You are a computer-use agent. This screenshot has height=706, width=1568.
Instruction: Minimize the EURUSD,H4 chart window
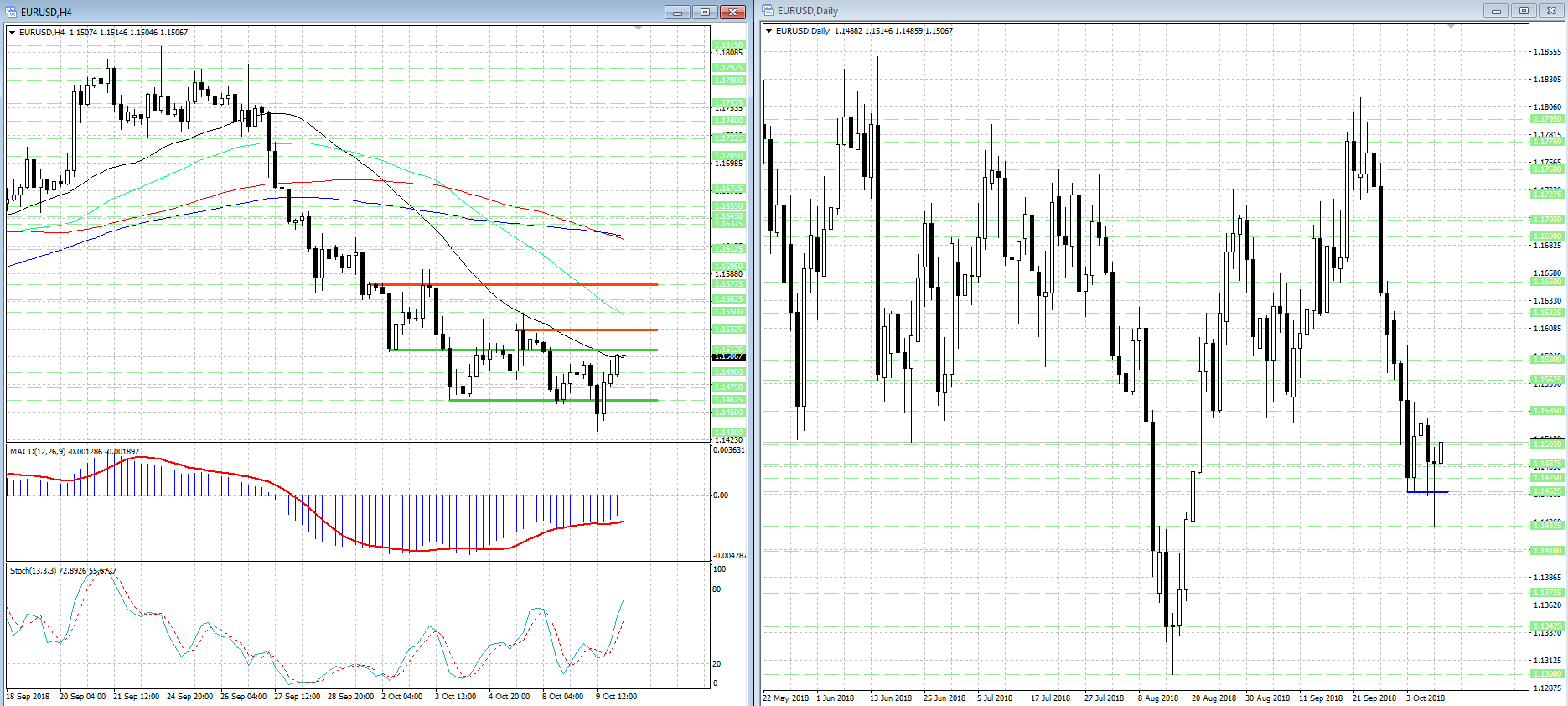pos(677,12)
